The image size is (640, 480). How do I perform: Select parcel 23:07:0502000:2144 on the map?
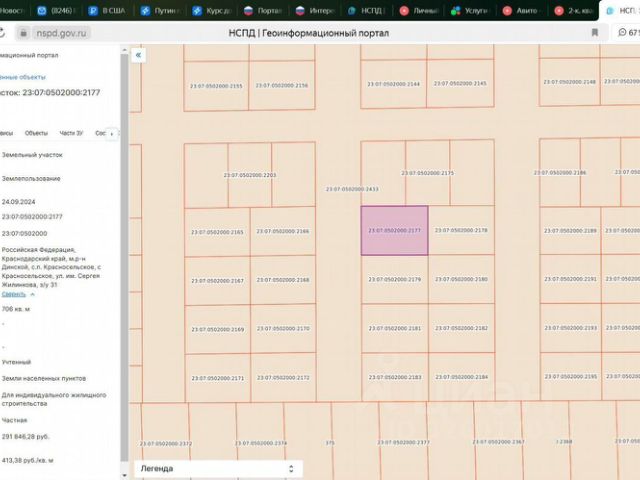point(393,84)
